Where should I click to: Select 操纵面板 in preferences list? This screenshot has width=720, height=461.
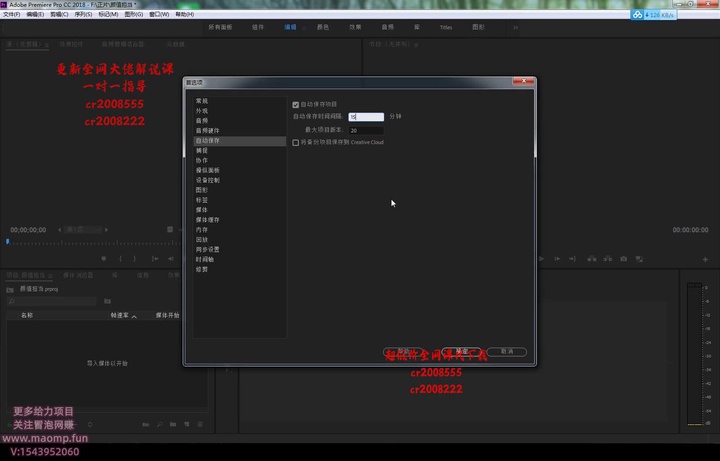[x=208, y=170]
